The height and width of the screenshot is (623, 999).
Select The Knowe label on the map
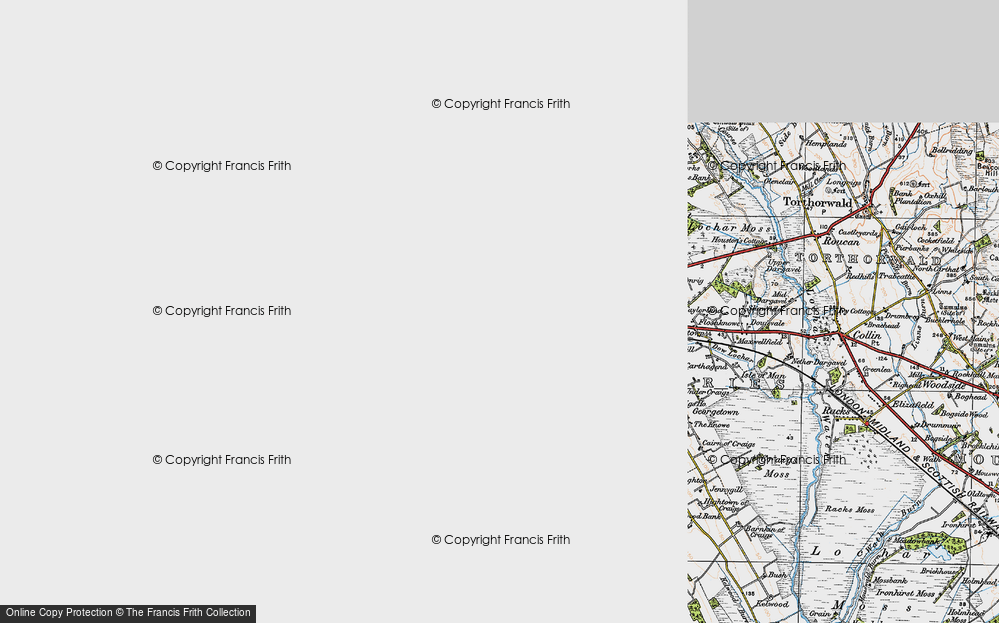click(712, 424)
